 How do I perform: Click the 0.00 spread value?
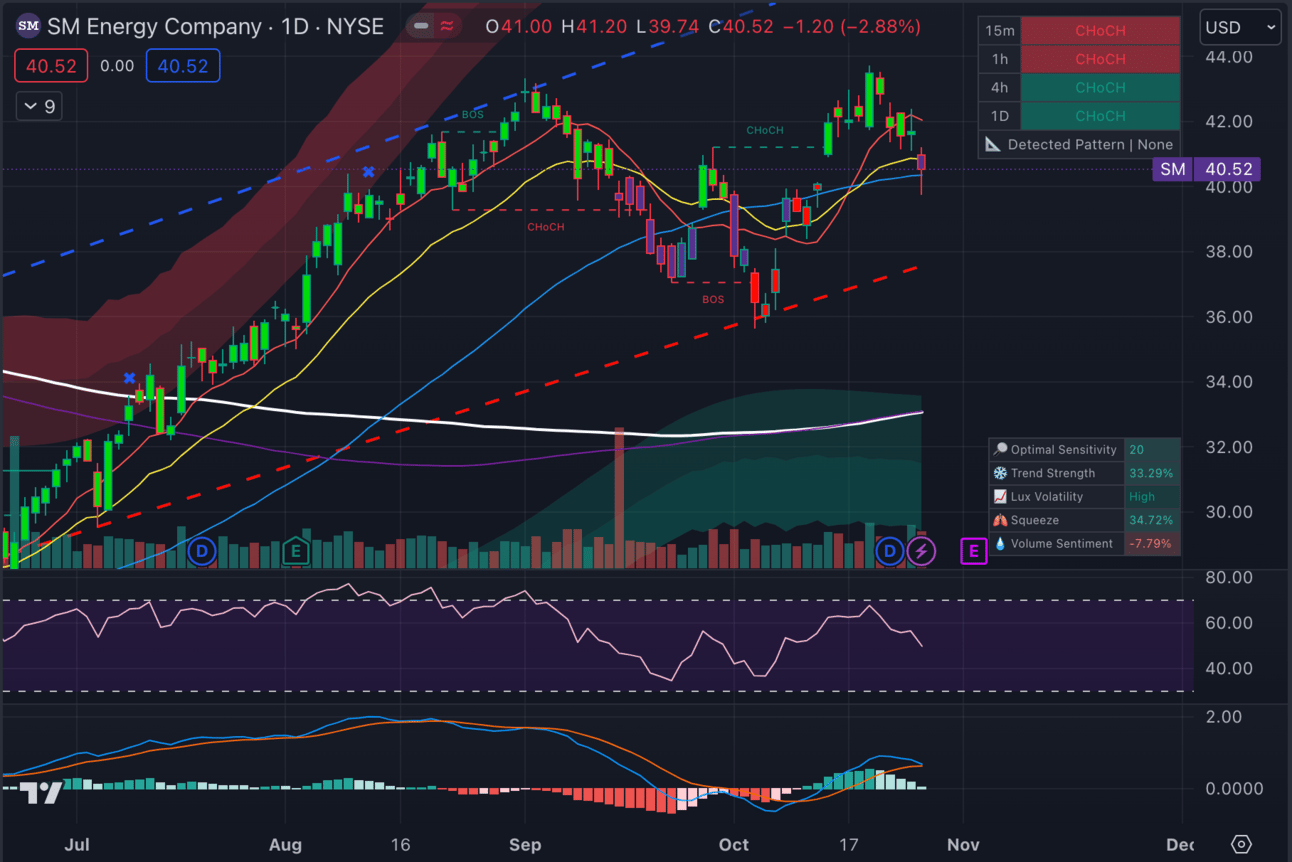coord(117,67)
